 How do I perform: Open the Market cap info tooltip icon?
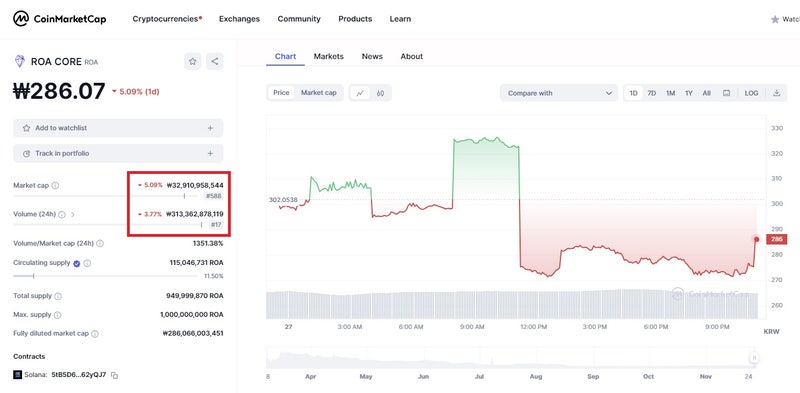[x=55, y=185]
